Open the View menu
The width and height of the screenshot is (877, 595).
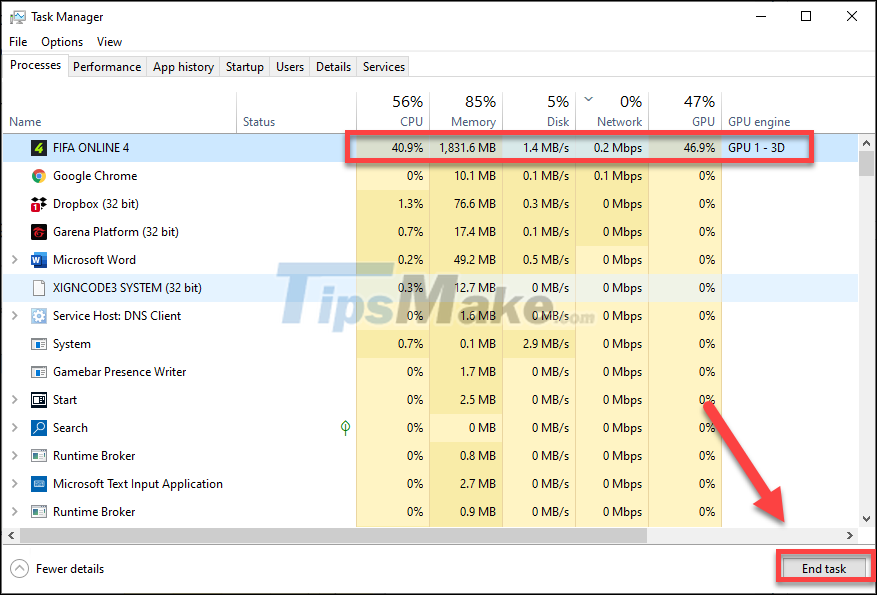pos(109,42)
